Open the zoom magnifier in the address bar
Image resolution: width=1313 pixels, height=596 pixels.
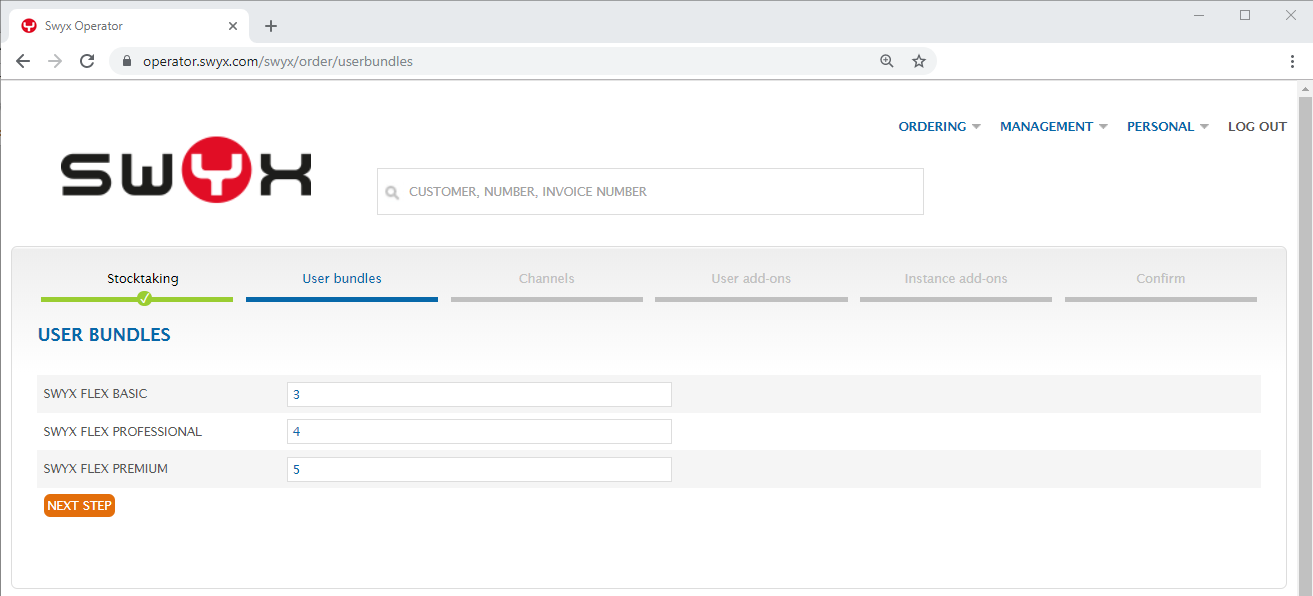coord(886,61)
